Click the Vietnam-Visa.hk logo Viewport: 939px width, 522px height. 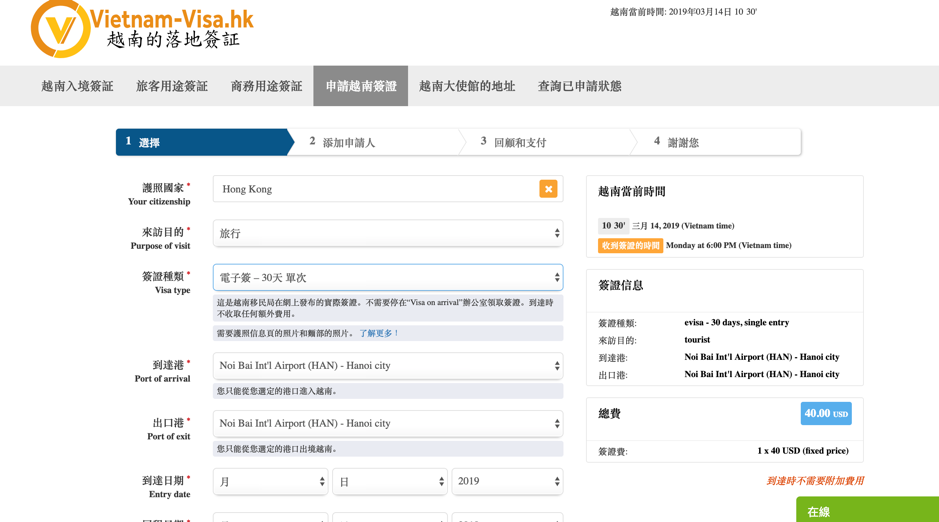[142, 29]
